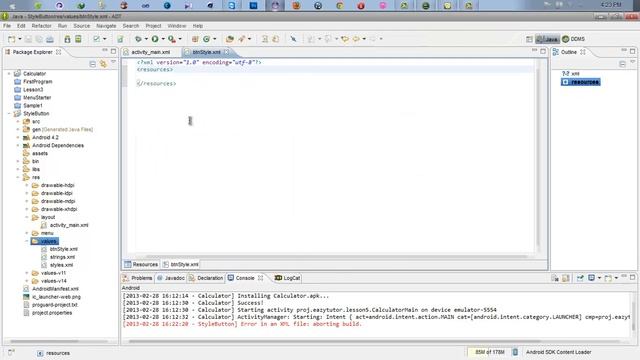Screen dimensions: 640x360
Task: Open the Navigate menu
Action: pyautogui.click(x=106, y=26)
